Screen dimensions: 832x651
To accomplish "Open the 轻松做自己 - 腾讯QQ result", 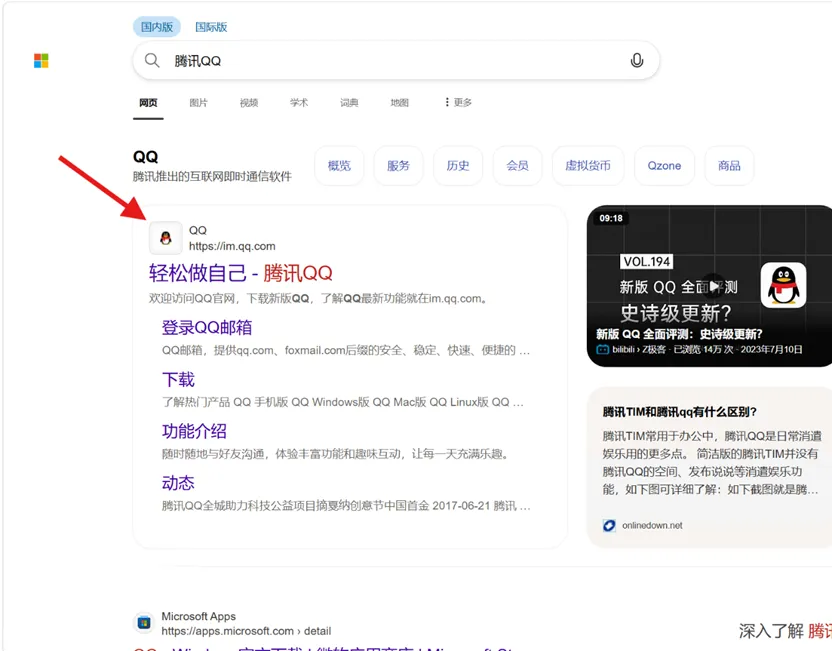I will (240, 273).
